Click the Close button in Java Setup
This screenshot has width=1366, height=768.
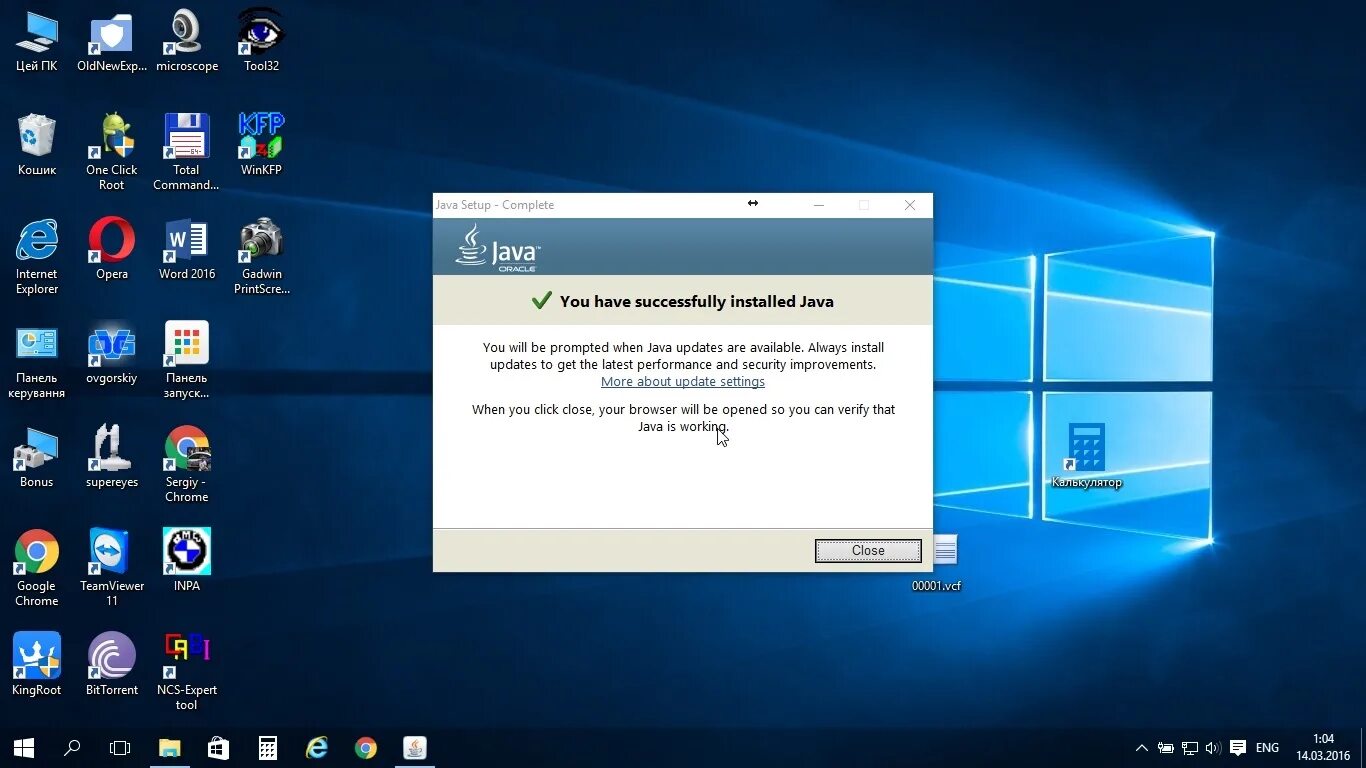(868, 550)
